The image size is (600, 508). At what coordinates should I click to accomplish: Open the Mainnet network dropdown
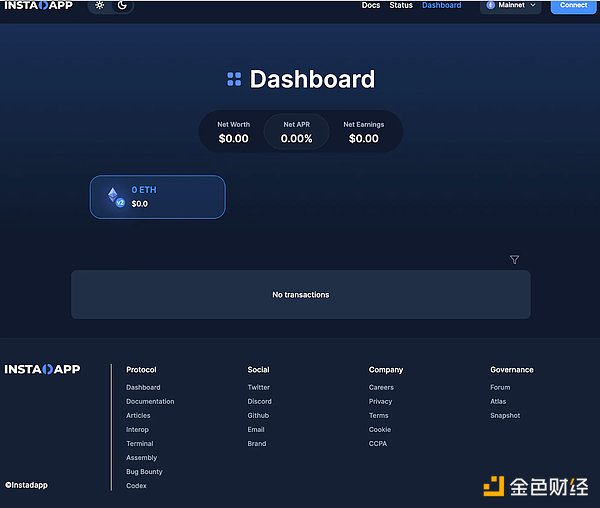click(511, 5)
